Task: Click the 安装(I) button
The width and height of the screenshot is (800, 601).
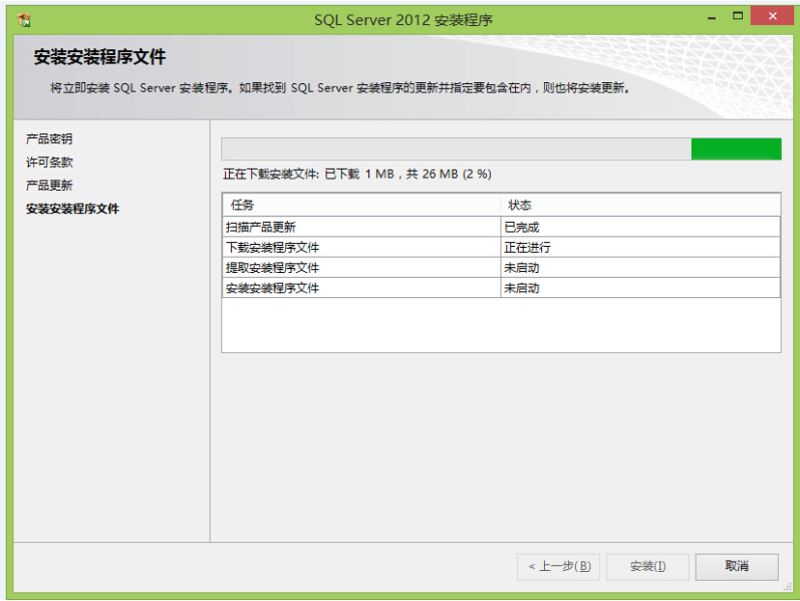Action: point(647,567)
